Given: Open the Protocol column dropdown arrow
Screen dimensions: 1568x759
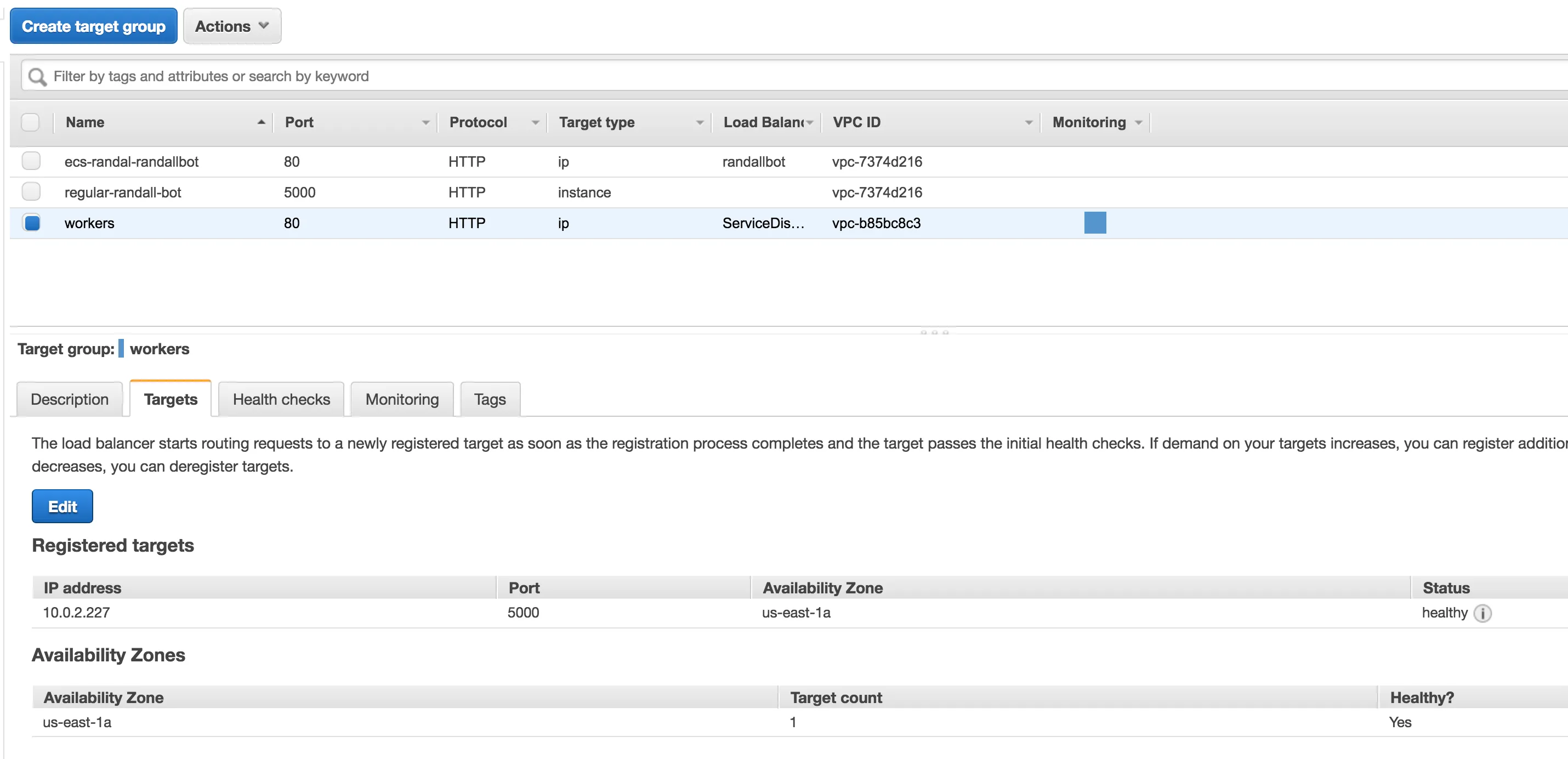Looking at the screenshot, I should 535,123.
